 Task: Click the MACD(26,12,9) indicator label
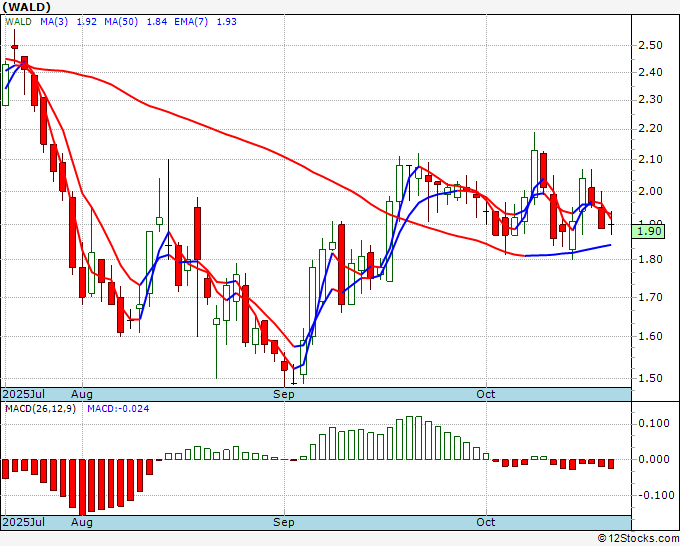pyautogui.click(x=40, y=409)
